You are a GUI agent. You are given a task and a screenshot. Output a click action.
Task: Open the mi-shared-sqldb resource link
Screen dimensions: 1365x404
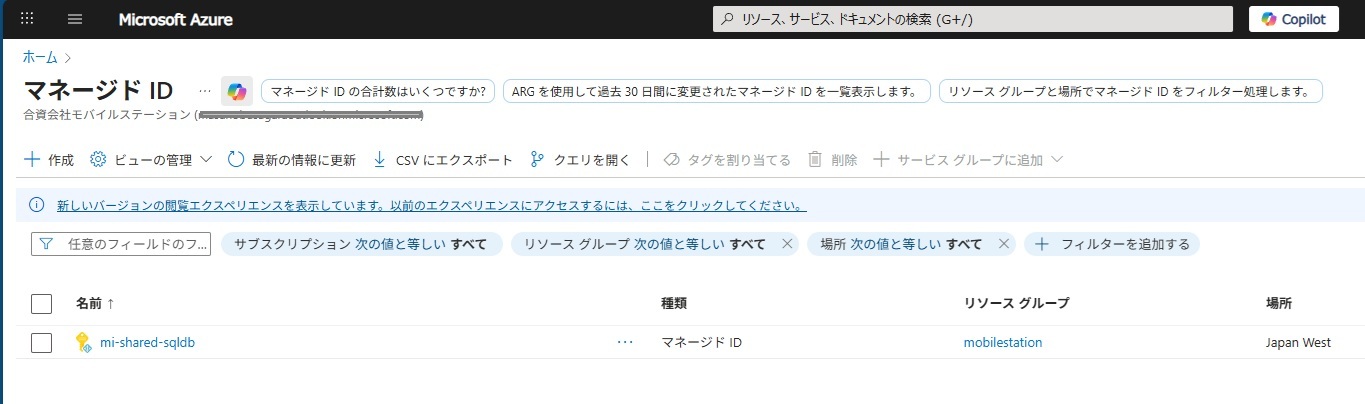(147, 342)
